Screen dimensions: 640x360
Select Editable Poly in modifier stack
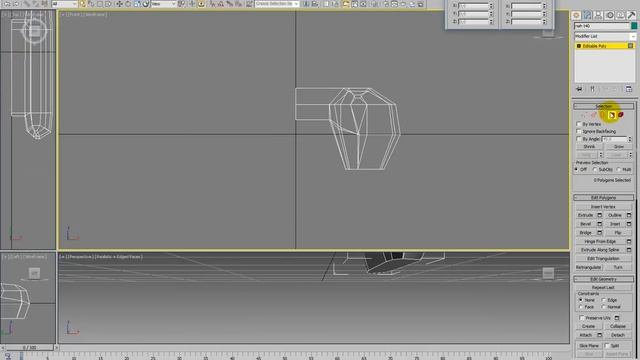click(604, 46)
